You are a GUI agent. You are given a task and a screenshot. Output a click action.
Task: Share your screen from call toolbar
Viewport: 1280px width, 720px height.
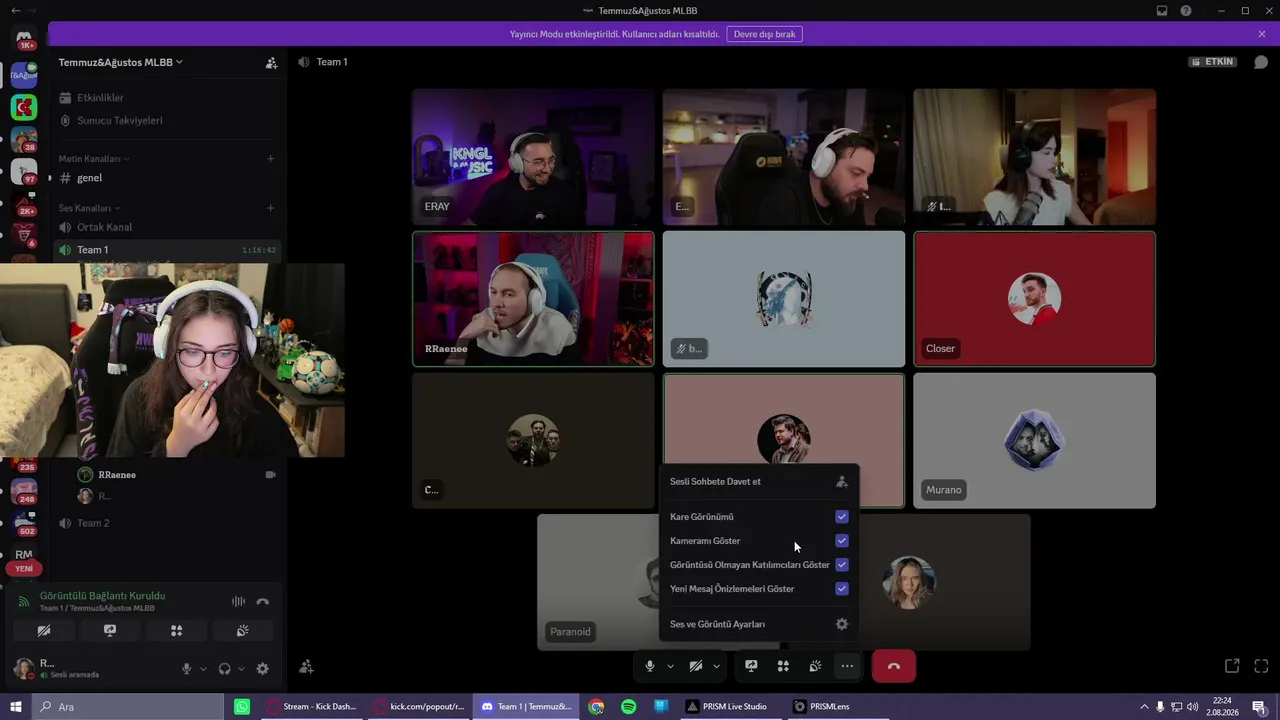(751, 666)
